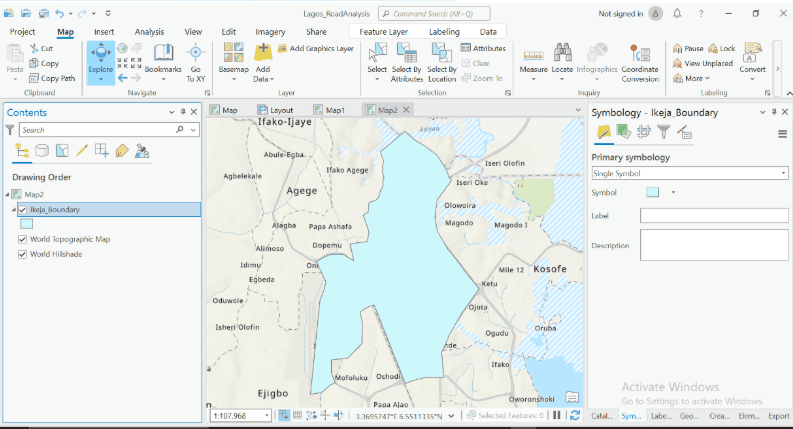Open the Single Symbol symbology dropdown
793x429 pixels.
689,173
